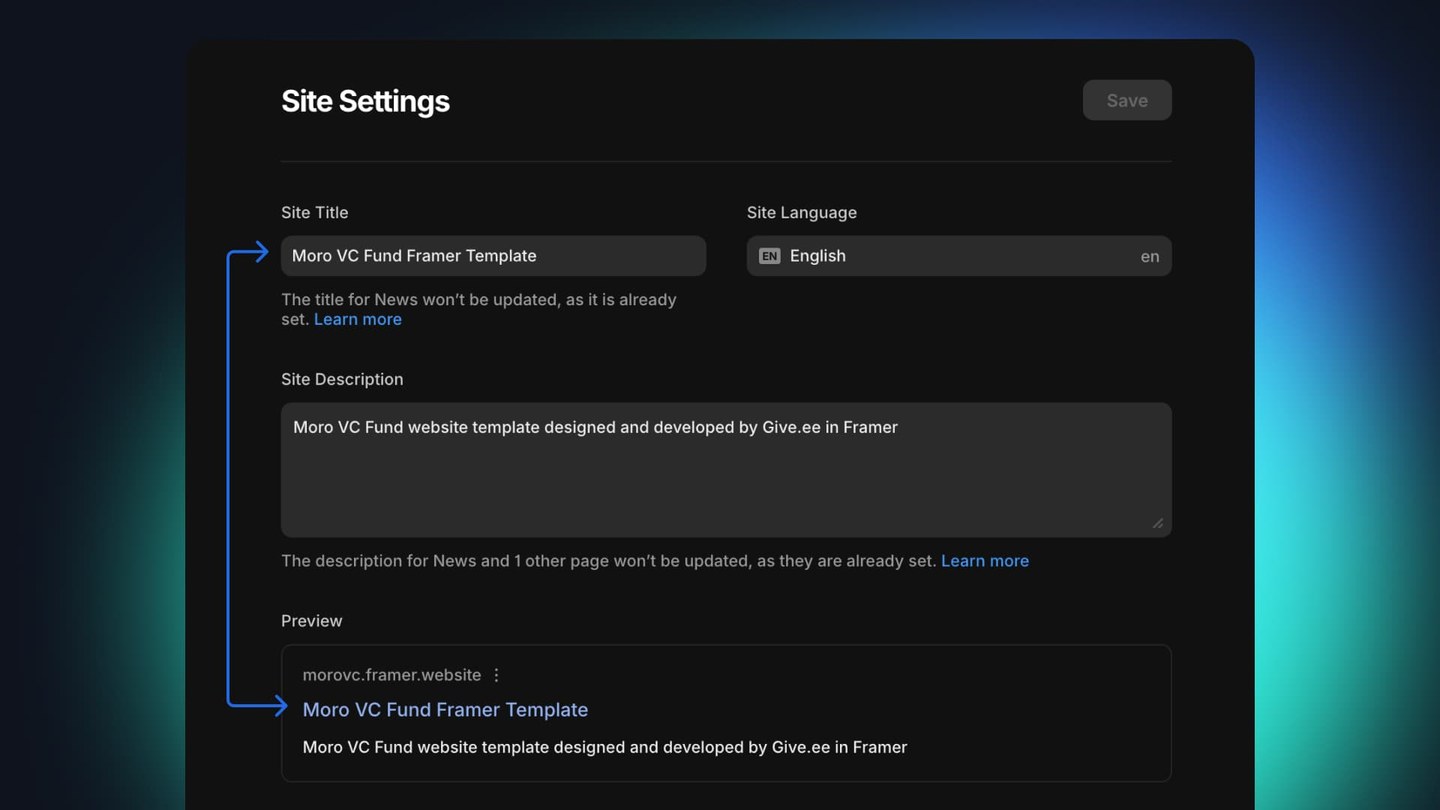The width and height of the screenshot is (1440, 810).
Task: Click the Preview section label
Action: [x=311, y=620]
